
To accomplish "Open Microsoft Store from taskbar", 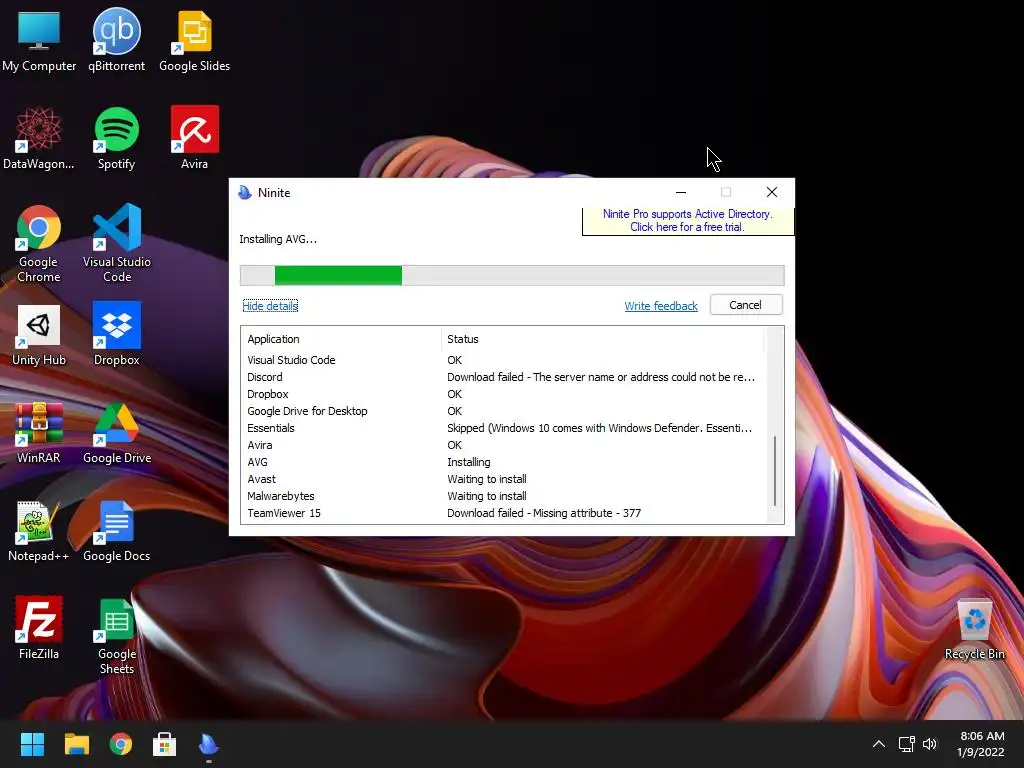I will point(165,744).
